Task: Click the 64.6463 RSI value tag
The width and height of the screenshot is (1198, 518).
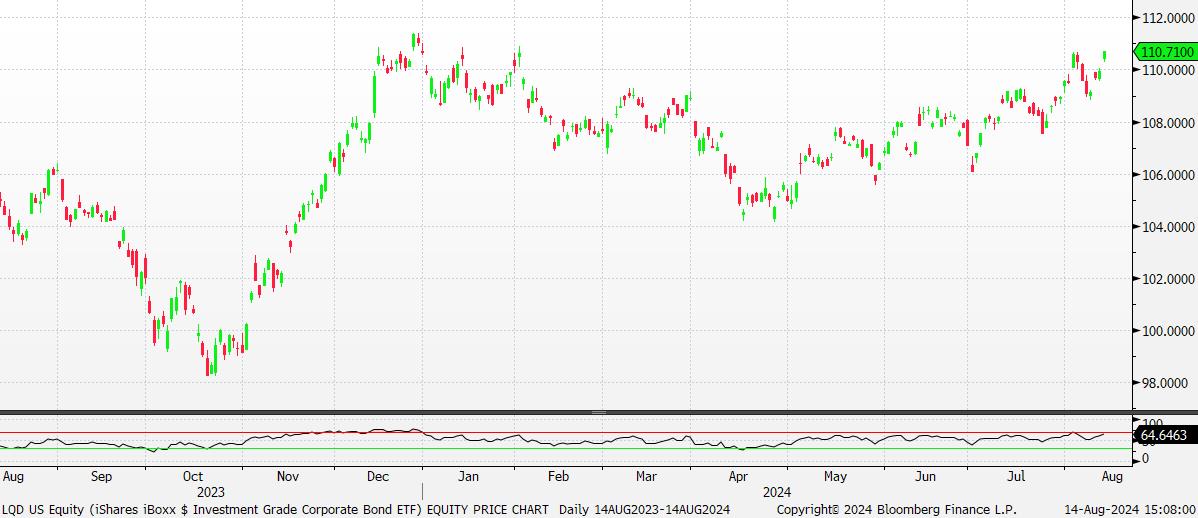Action: [x=1163, y=435]
